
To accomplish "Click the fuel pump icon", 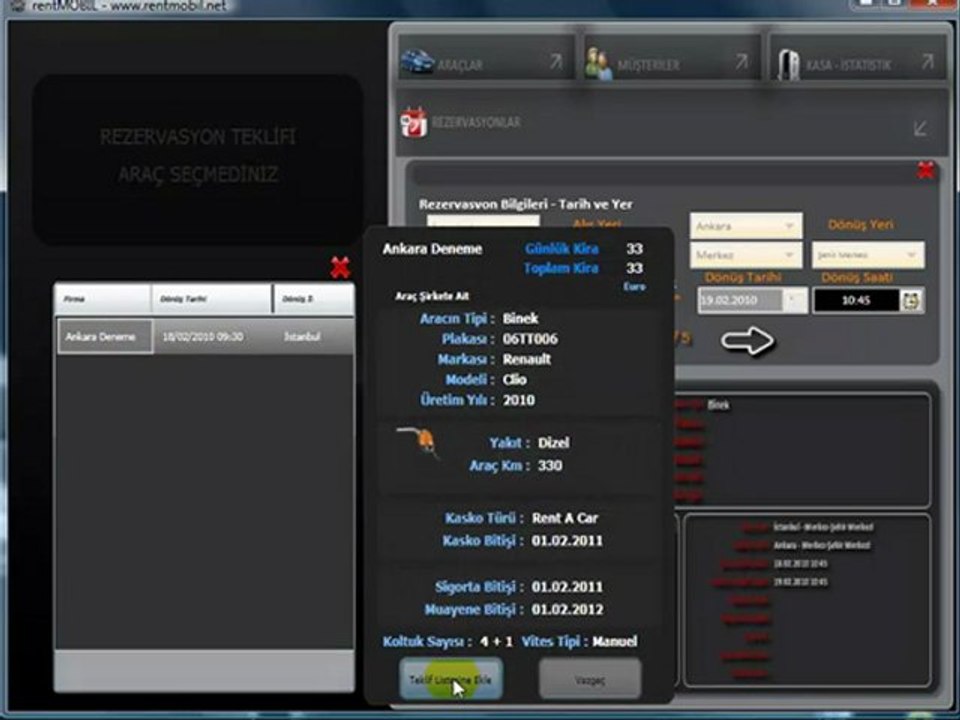I will coord(419,441).
